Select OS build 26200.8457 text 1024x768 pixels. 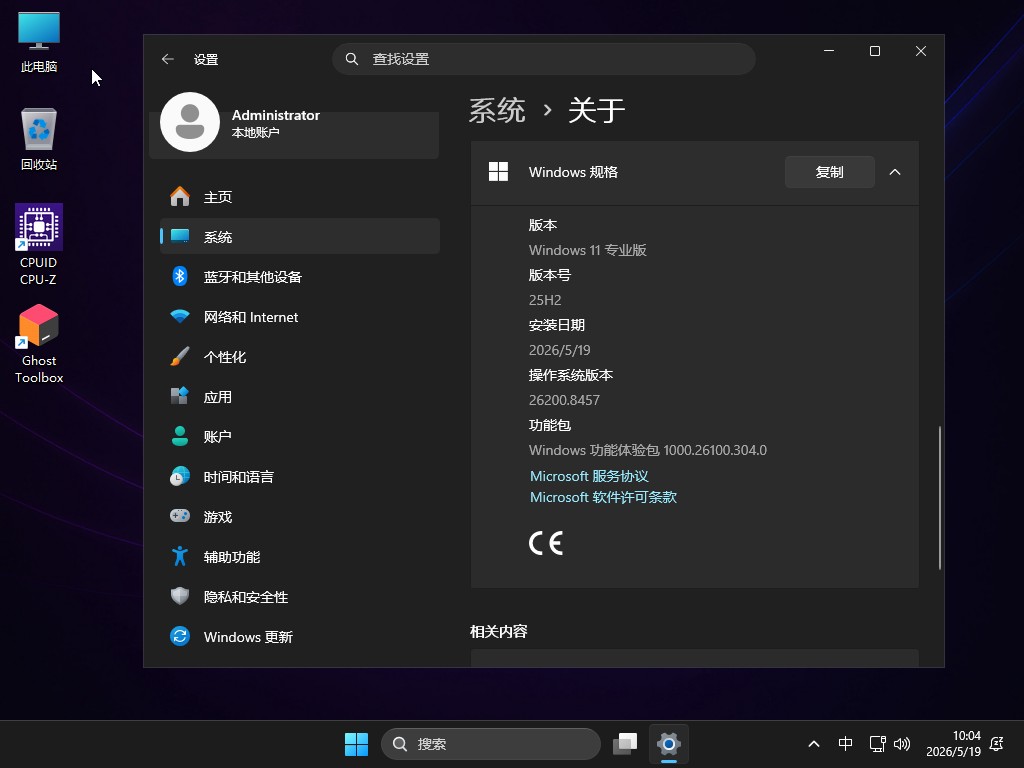[x=564, y=400]
